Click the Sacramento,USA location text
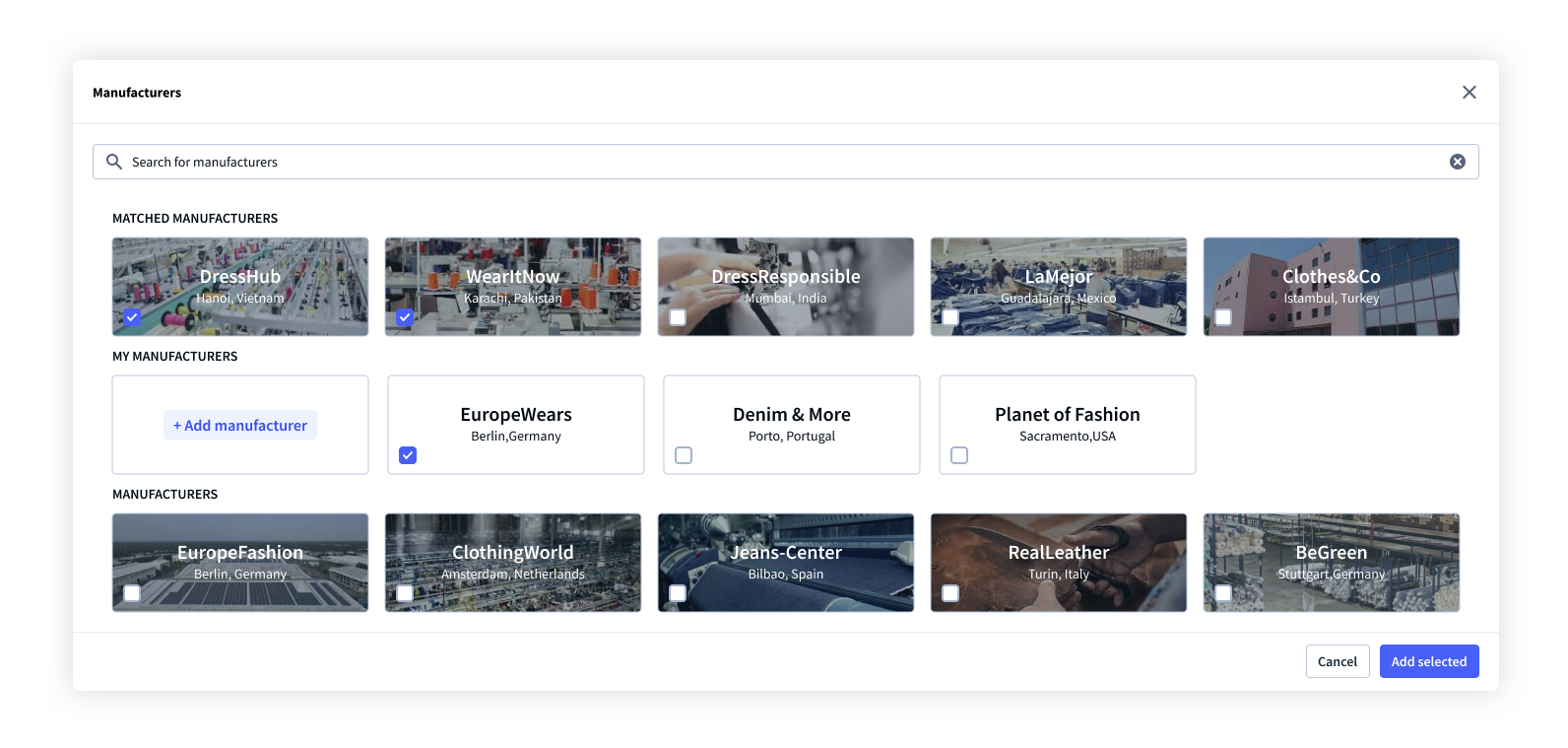Screen dimensions: 1568x748 click(x=1068, y=437)
